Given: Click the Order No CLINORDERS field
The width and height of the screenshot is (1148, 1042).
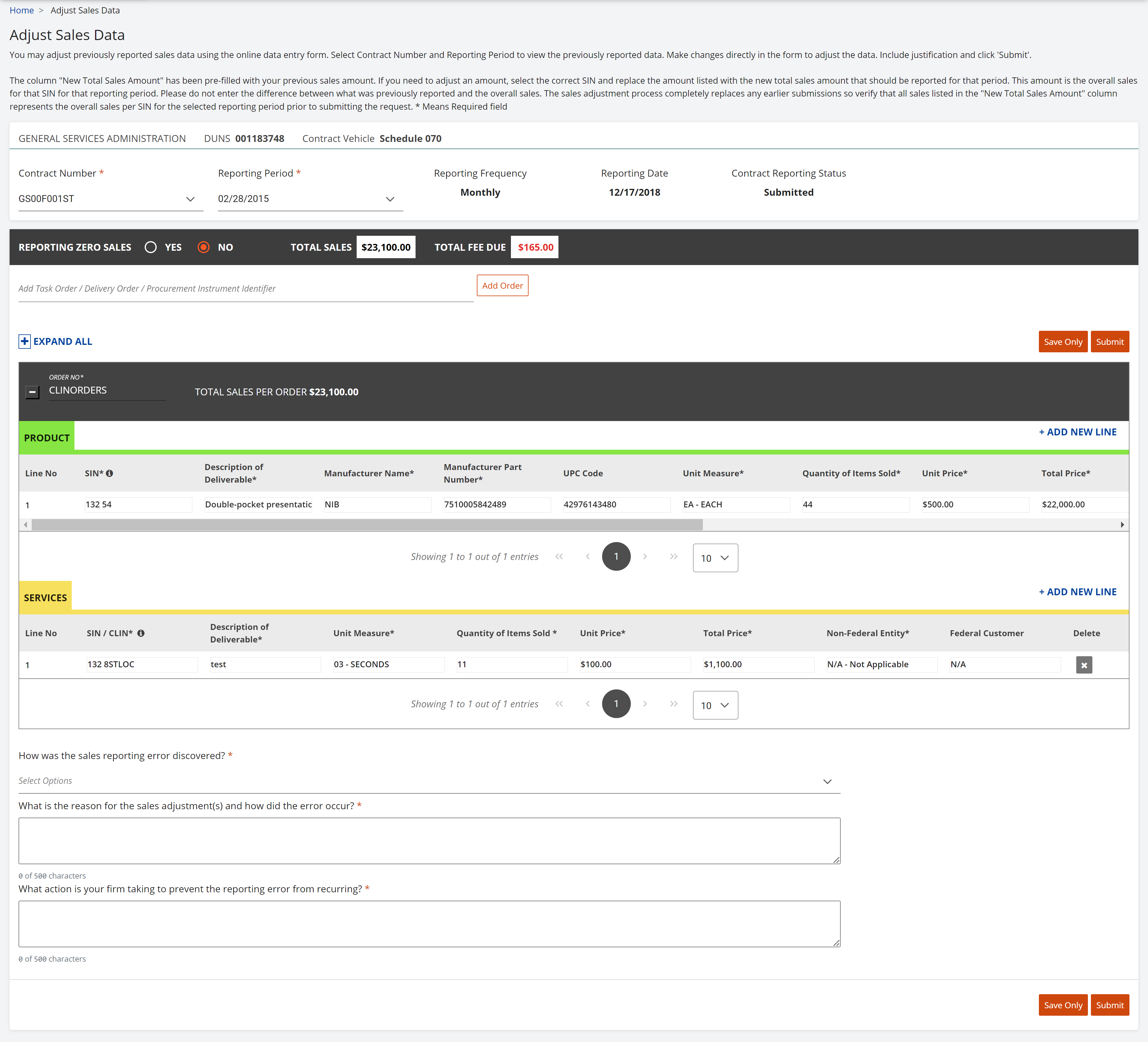Looking at the screenshot, I should coord(107,391).
